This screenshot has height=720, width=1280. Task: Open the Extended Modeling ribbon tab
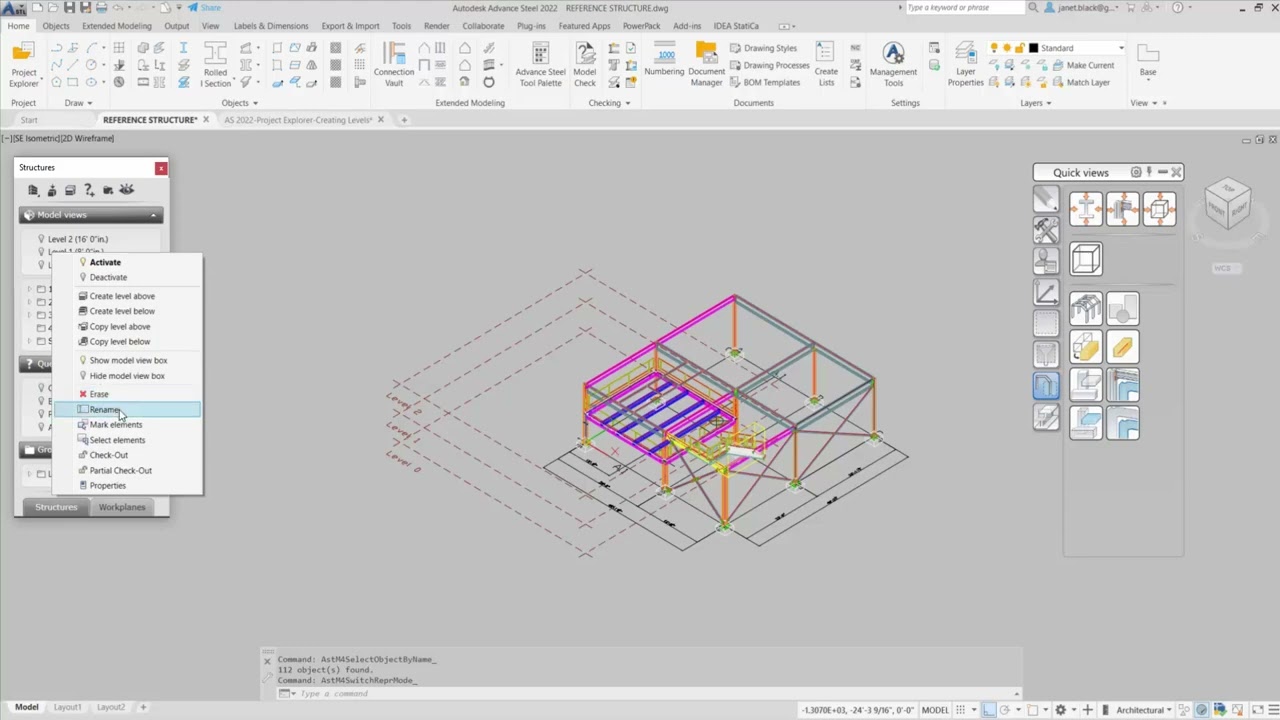point(117,26)
